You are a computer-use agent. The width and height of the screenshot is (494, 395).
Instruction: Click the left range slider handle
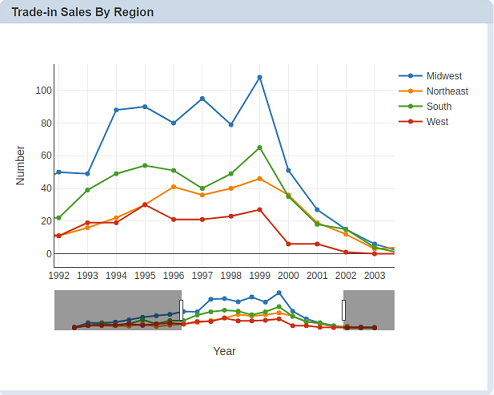[181, 310]
